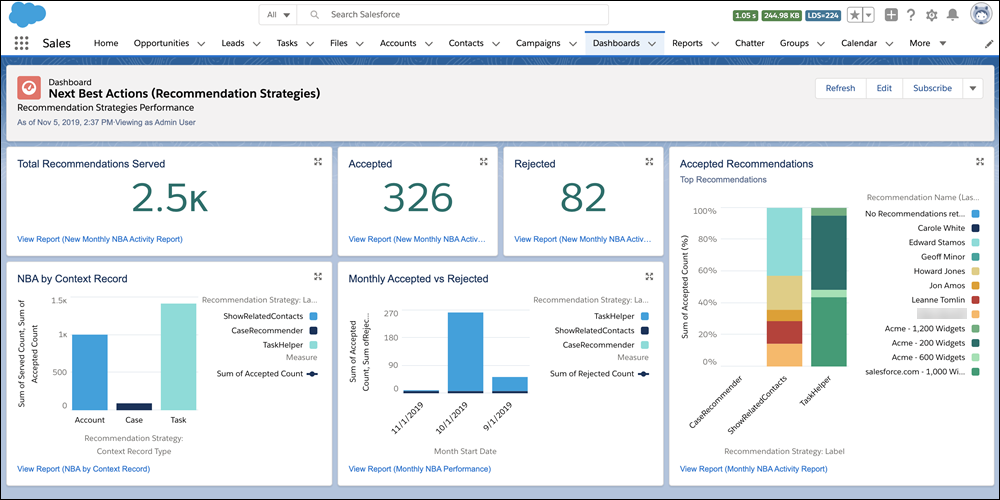This screenshot has height=500, width=1000.
Task: Click the Salesforce cloud logo
Action: tap(25, 14)
